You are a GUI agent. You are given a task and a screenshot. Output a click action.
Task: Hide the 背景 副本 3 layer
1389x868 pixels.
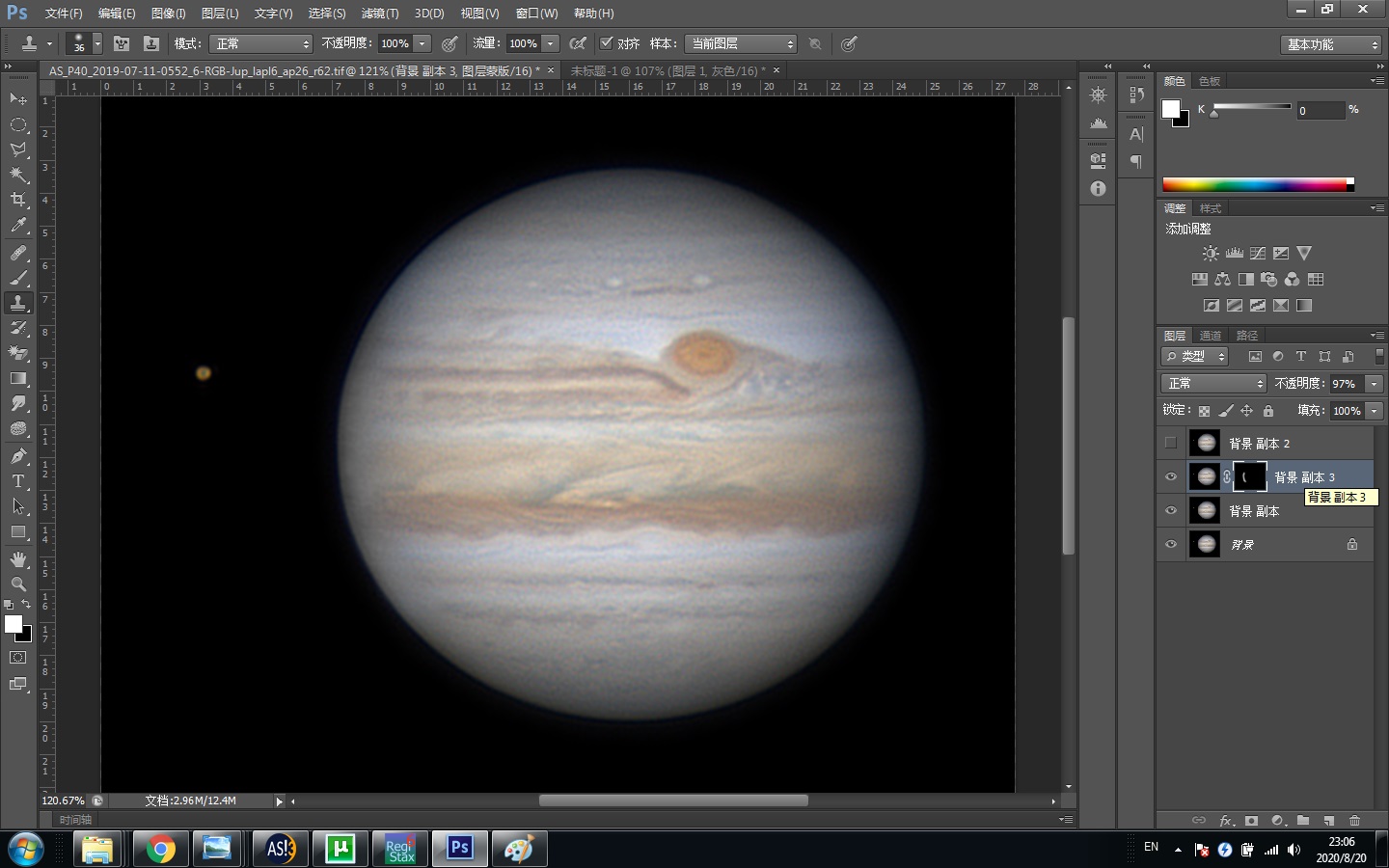[x=1171, y=476]
